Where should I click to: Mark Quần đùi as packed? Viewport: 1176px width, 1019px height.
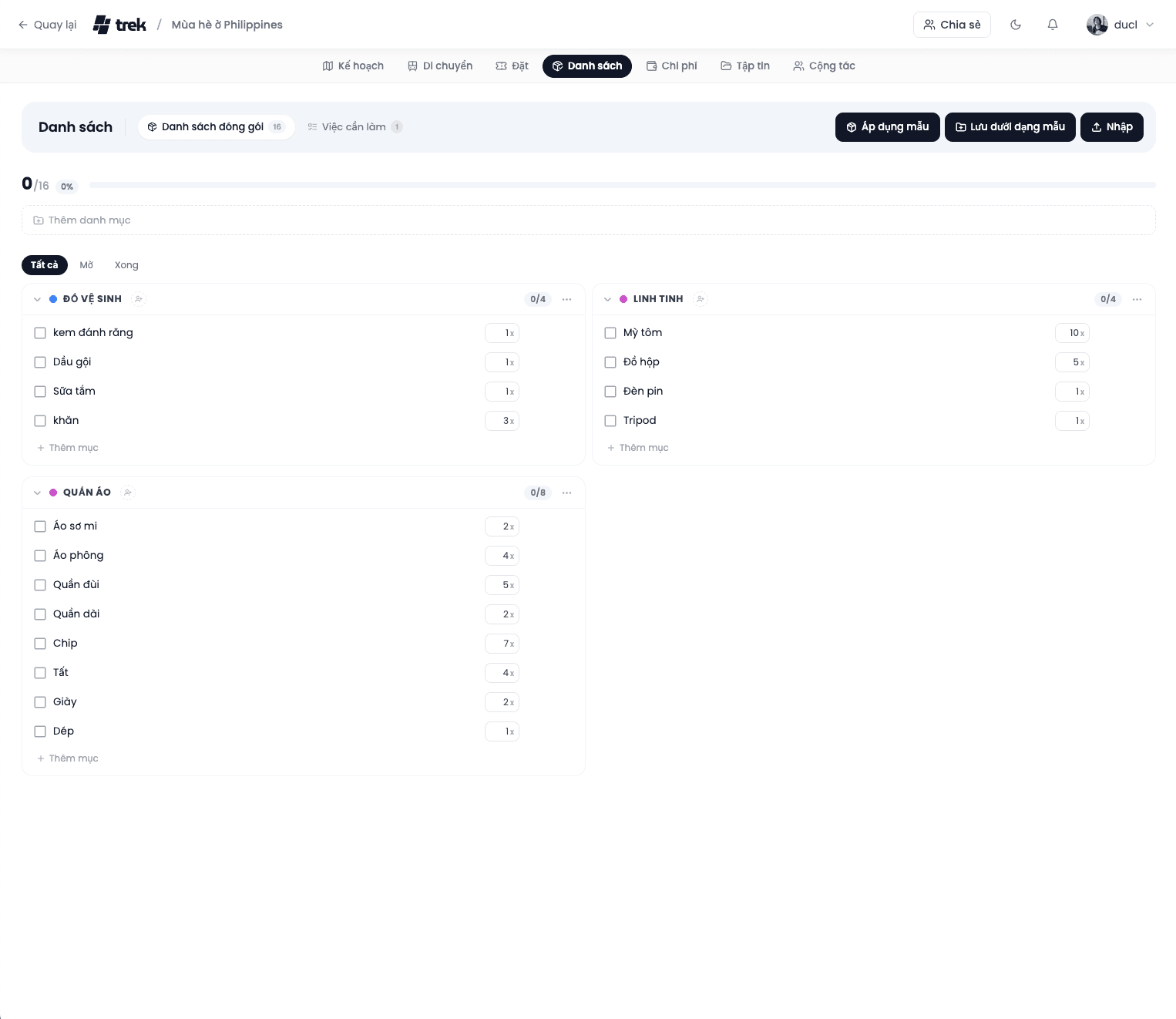tap(40, 585)
